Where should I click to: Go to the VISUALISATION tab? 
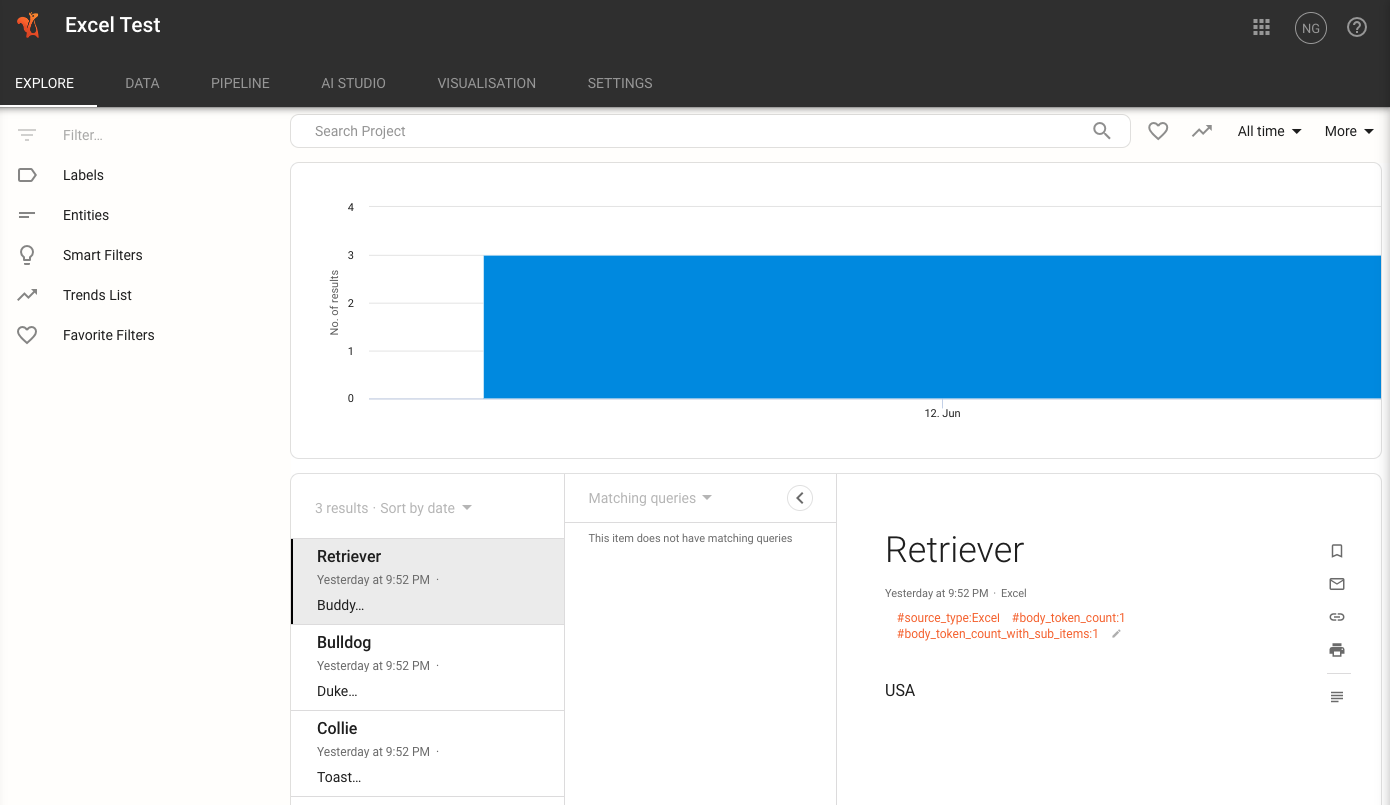486,83
